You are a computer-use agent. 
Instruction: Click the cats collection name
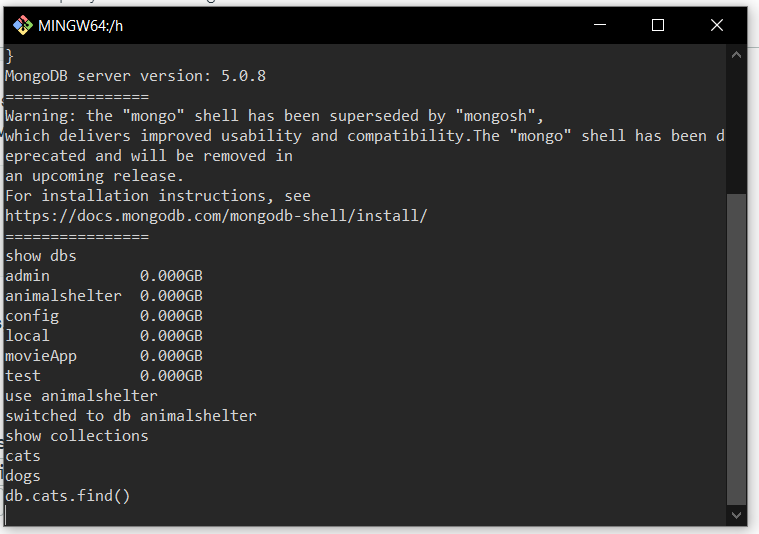click(x=23, y=456)
